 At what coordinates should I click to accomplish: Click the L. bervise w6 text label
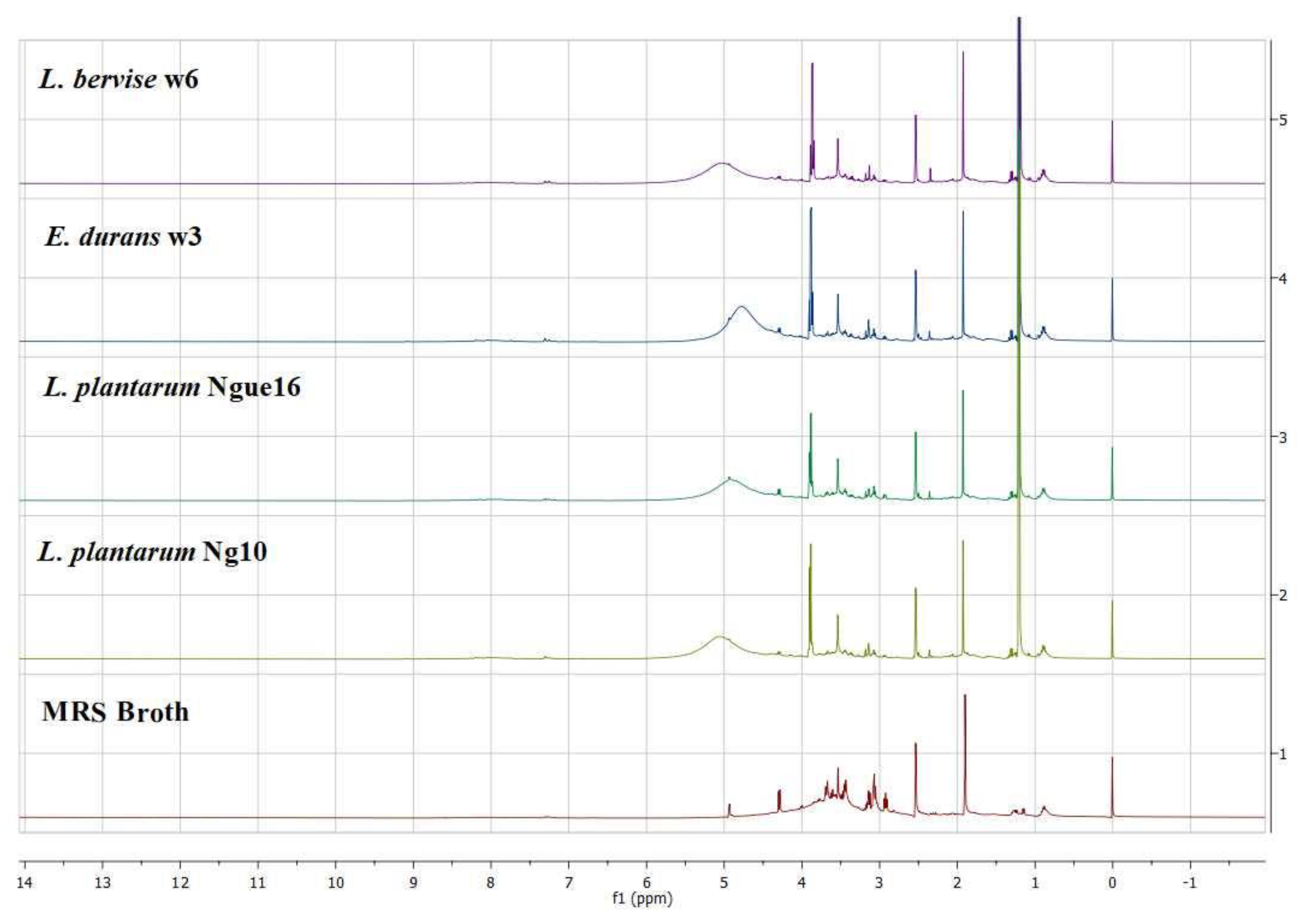click(120, 79)
